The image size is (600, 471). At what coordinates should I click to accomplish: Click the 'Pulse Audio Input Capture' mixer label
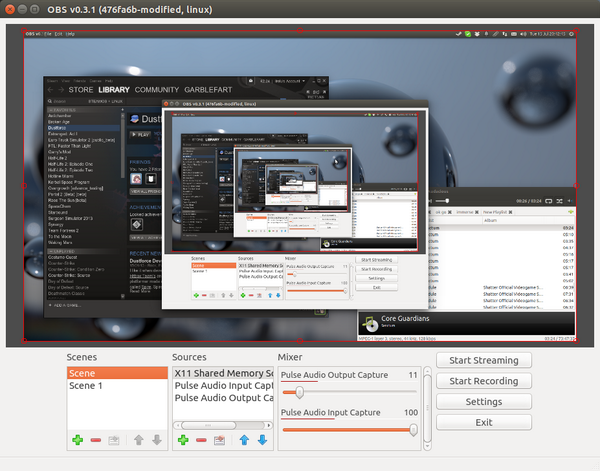coord(331,412)
